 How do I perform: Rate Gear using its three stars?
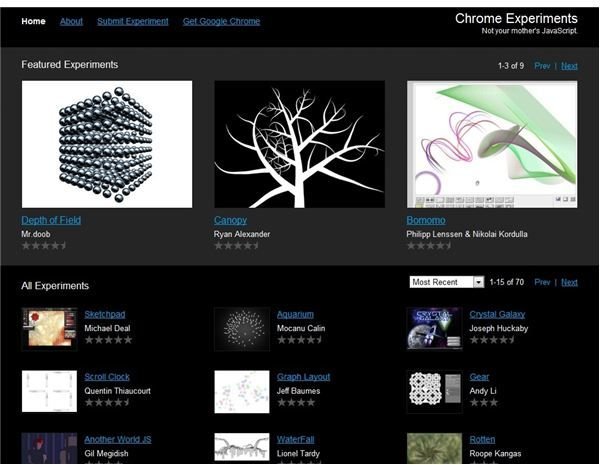click(x=484, y=403)
